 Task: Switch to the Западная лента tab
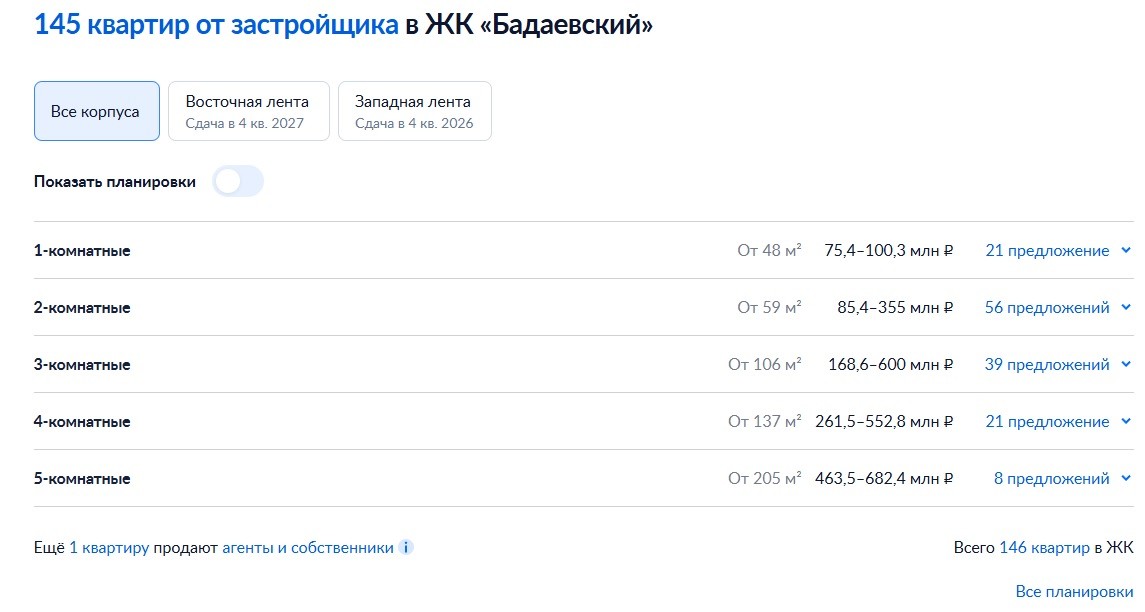pos(415,111)
